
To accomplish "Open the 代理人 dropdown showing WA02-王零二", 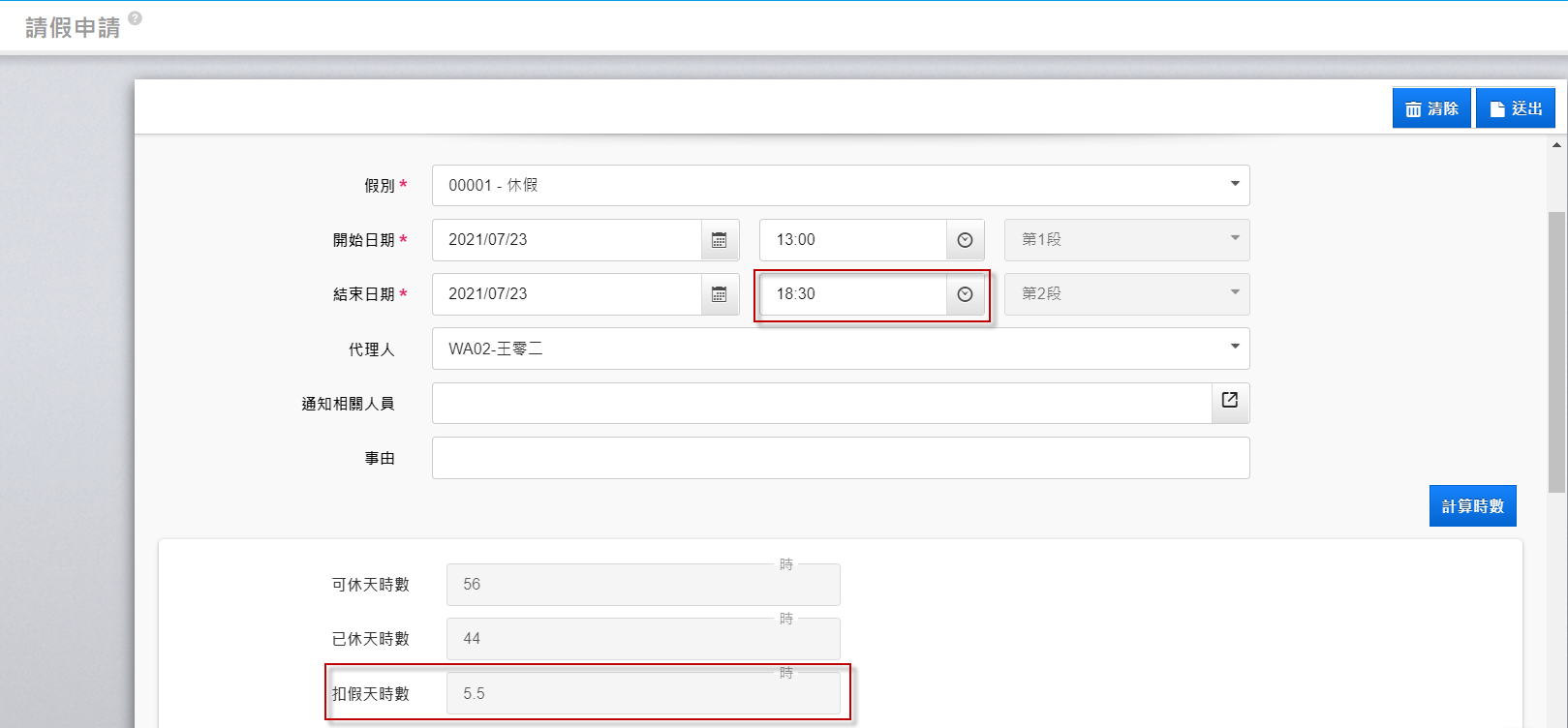I will click(1234, 348).
